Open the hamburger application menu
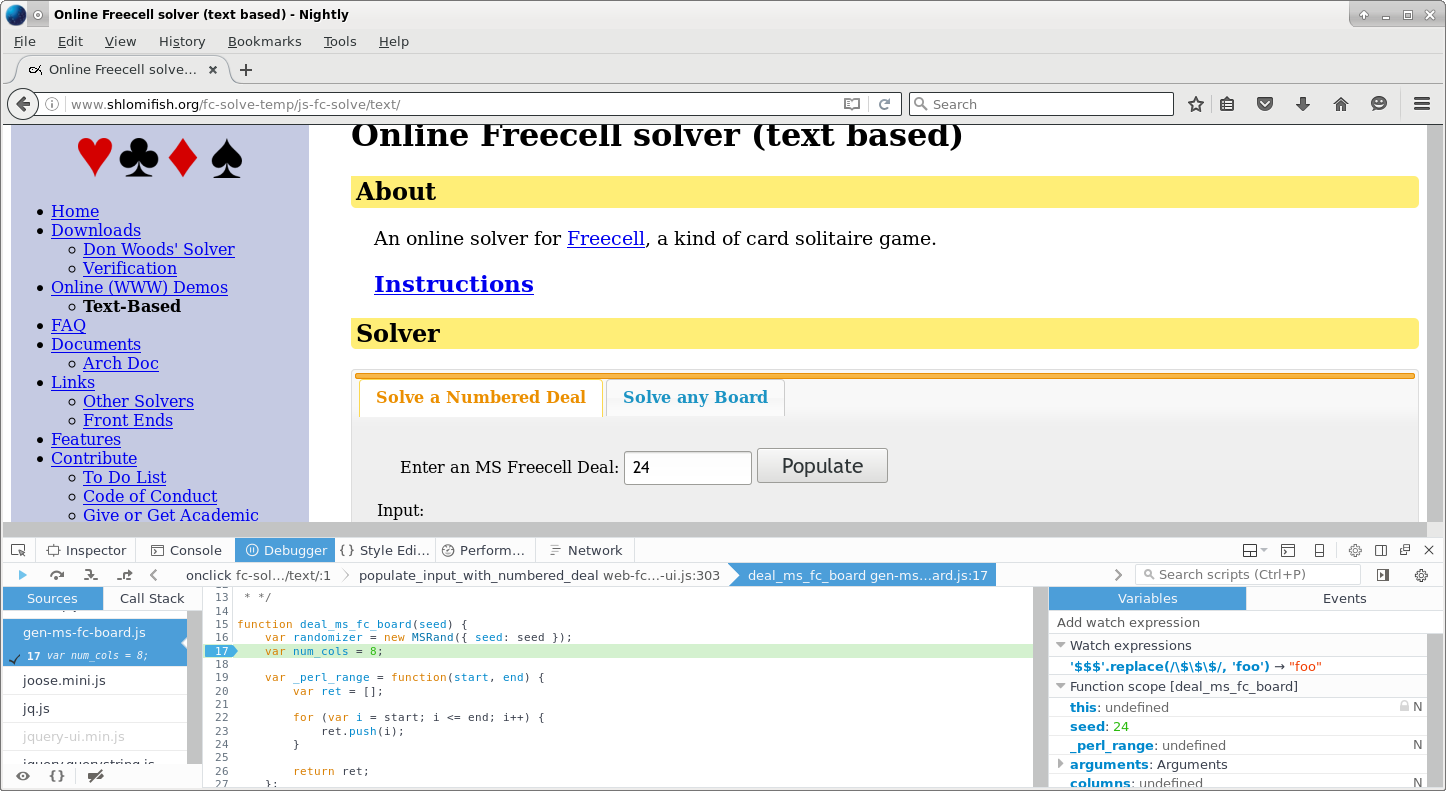1446x791 pixels. (1421, 104)
